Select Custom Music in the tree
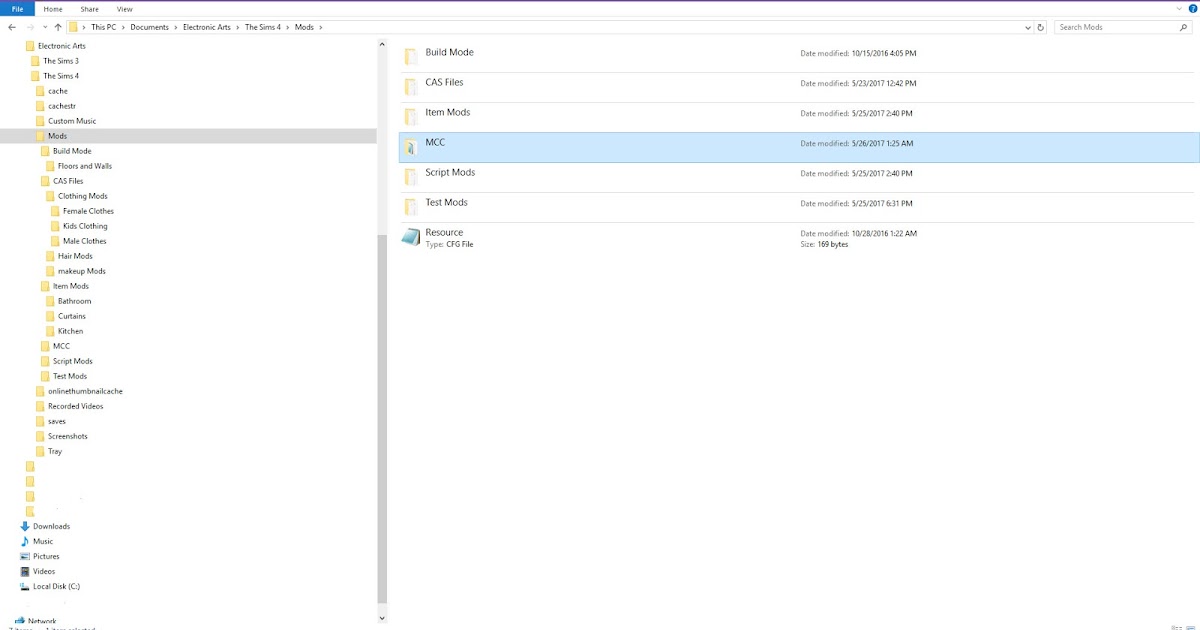Image resolution: width=1200 pixels, height=630 pixels. 72,121
